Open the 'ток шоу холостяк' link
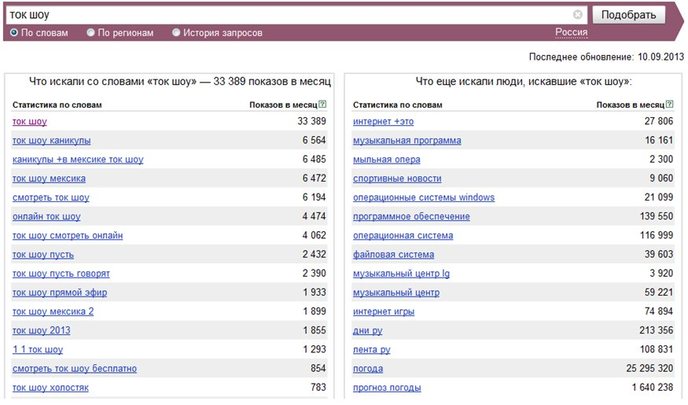This screenshot has width=688, height=405. coord(50,387)
